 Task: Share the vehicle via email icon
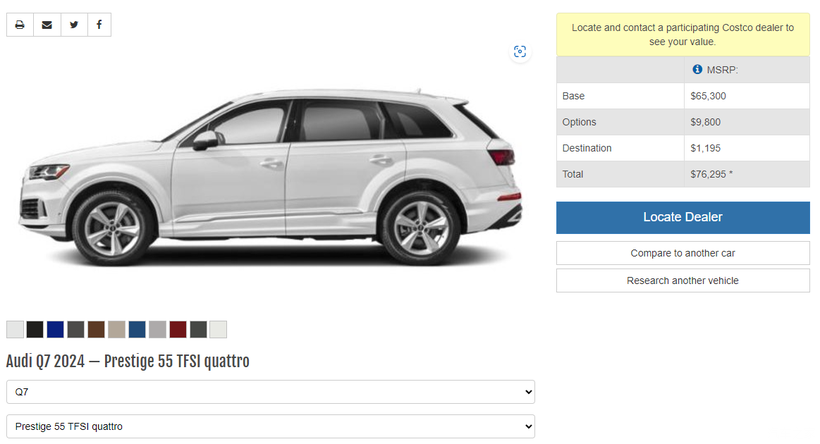click(47, 25)
